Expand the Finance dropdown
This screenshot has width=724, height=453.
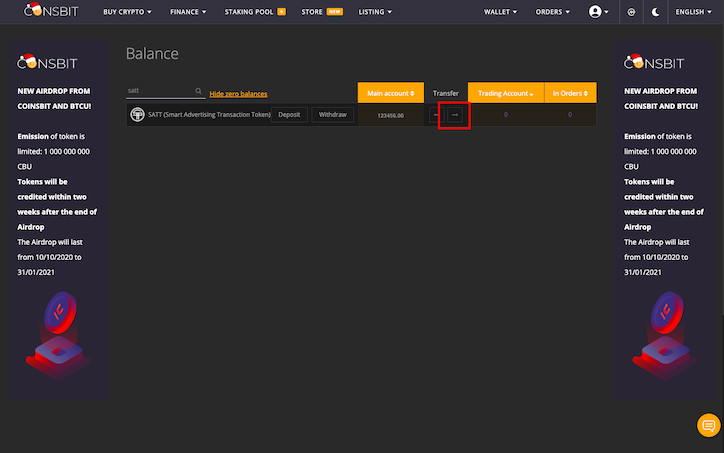[x=188, y=12]
